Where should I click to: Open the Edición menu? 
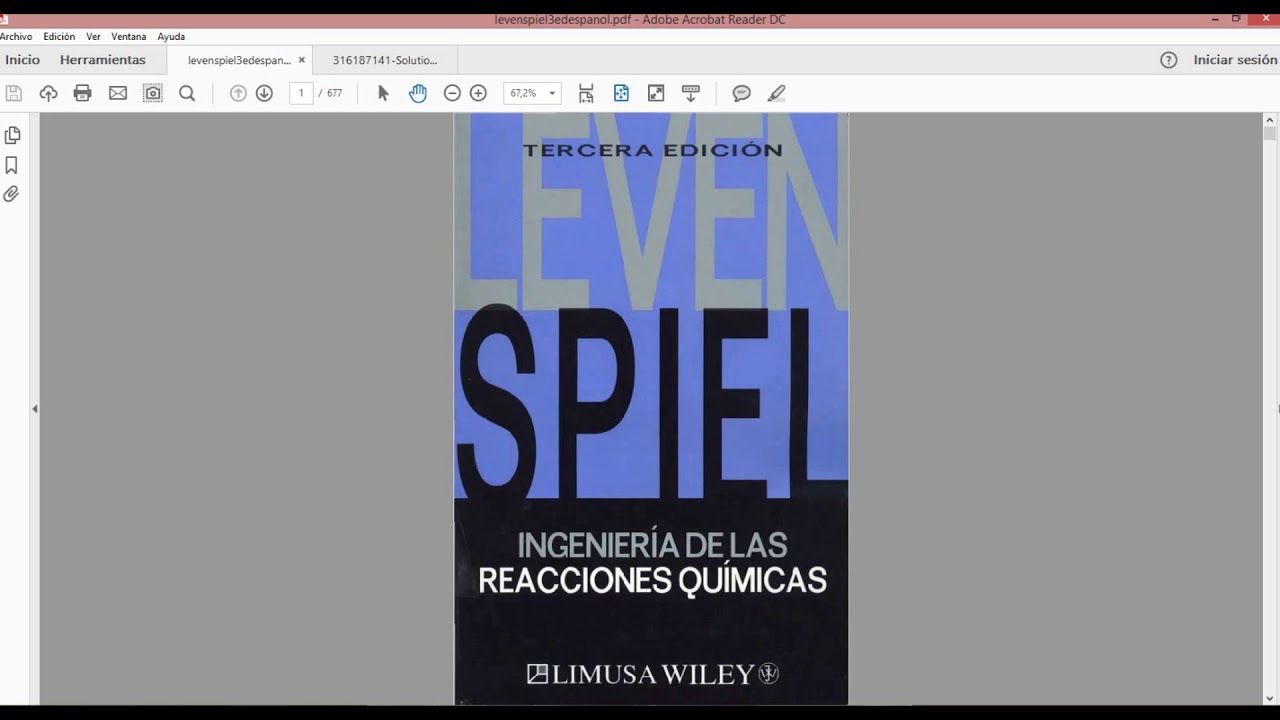point(59,36)
